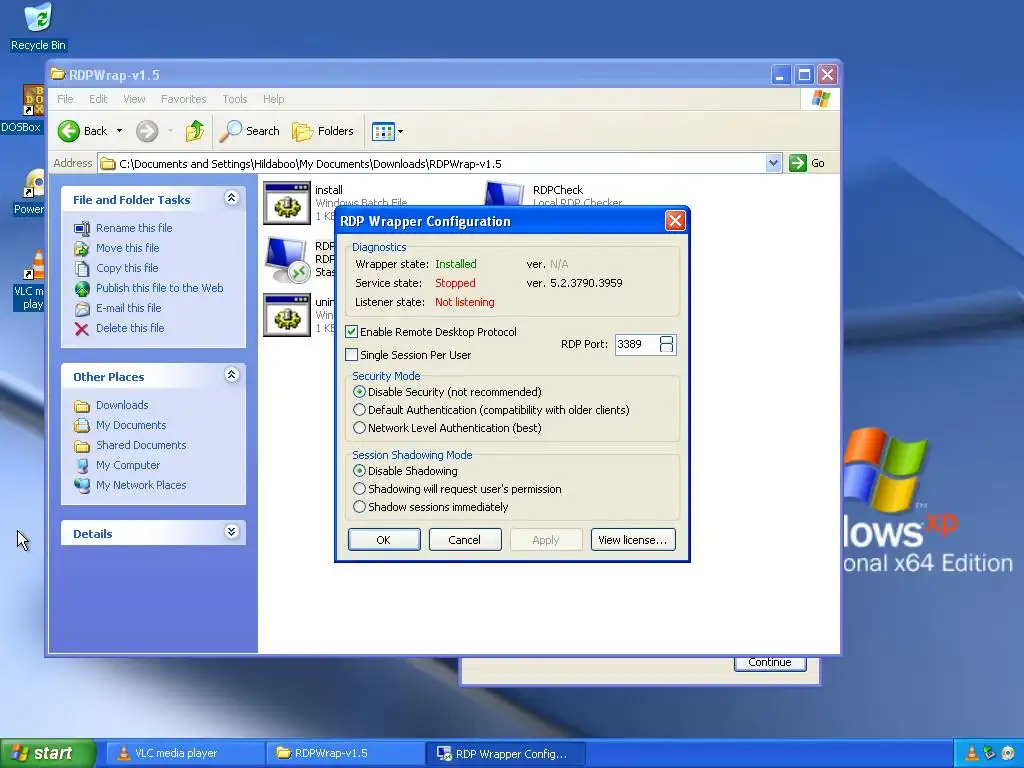Select Default Authentication radio option

pyautogui.click(x=359, y=410)
